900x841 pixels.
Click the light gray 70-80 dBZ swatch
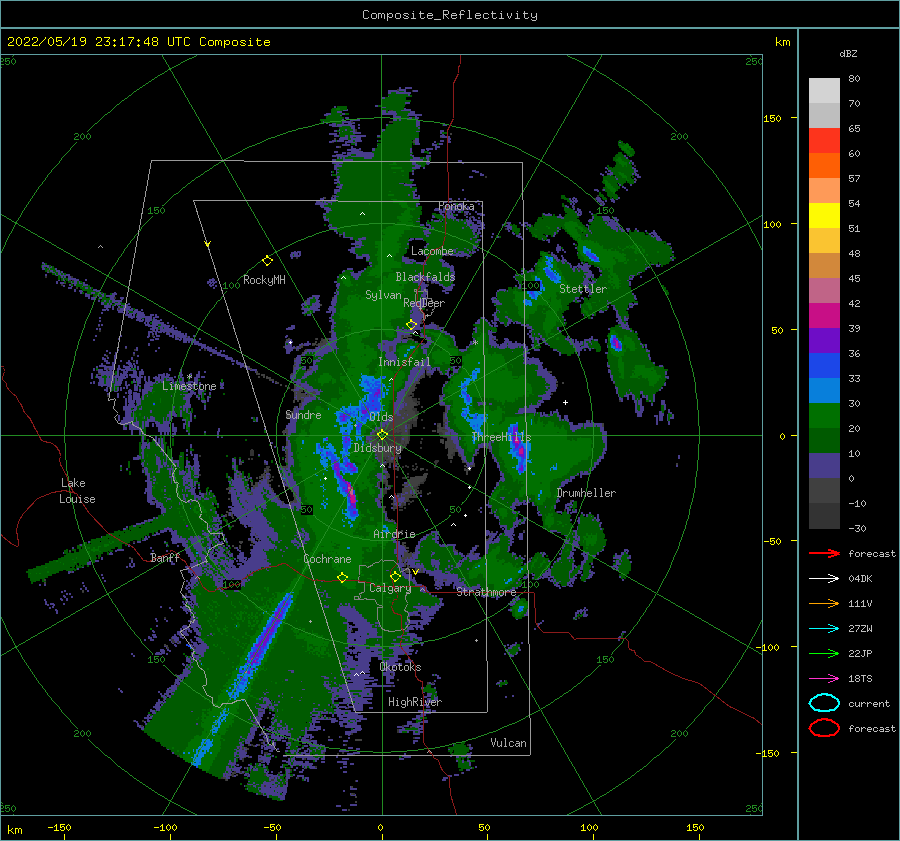click(x=824, y=91)
